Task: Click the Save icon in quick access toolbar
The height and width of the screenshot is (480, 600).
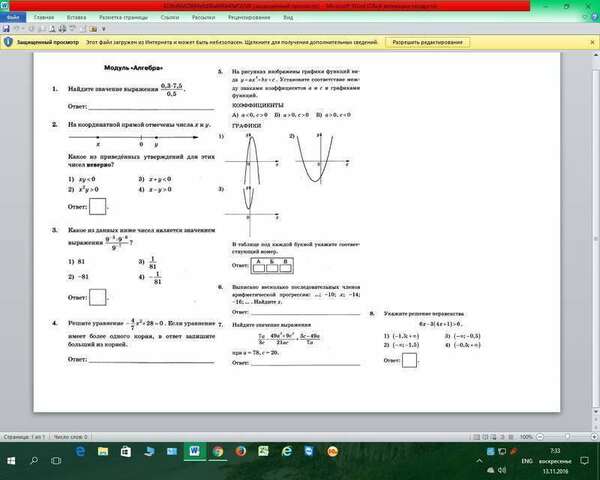Action: pos(6,29)
